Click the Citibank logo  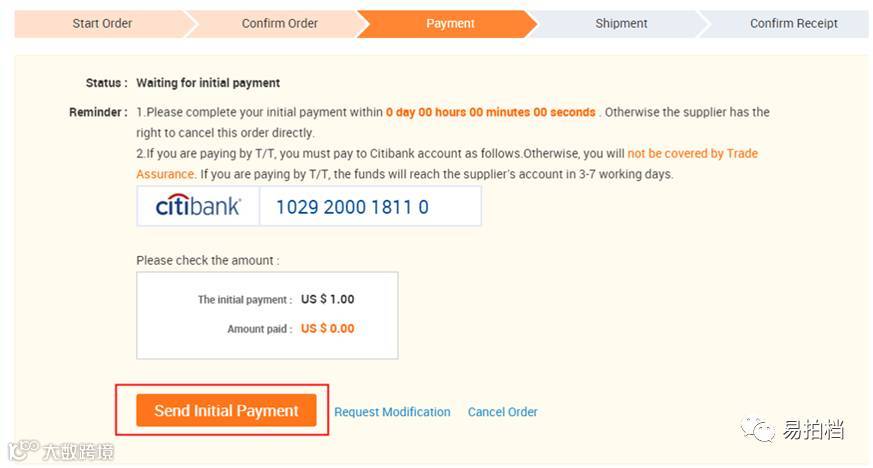198,207
